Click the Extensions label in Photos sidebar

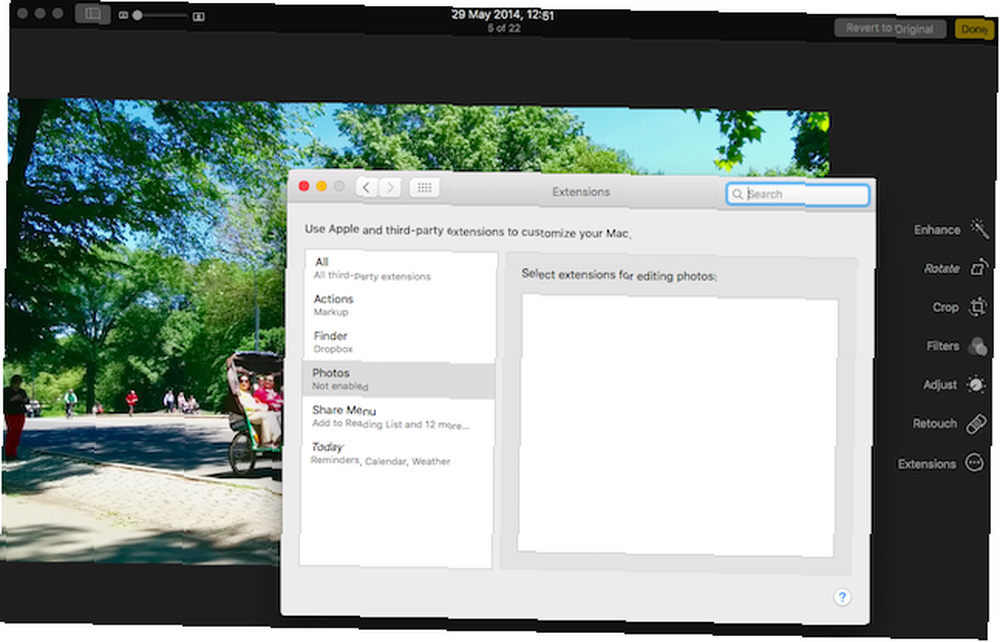pyautogui.click(x=927, y=464)
